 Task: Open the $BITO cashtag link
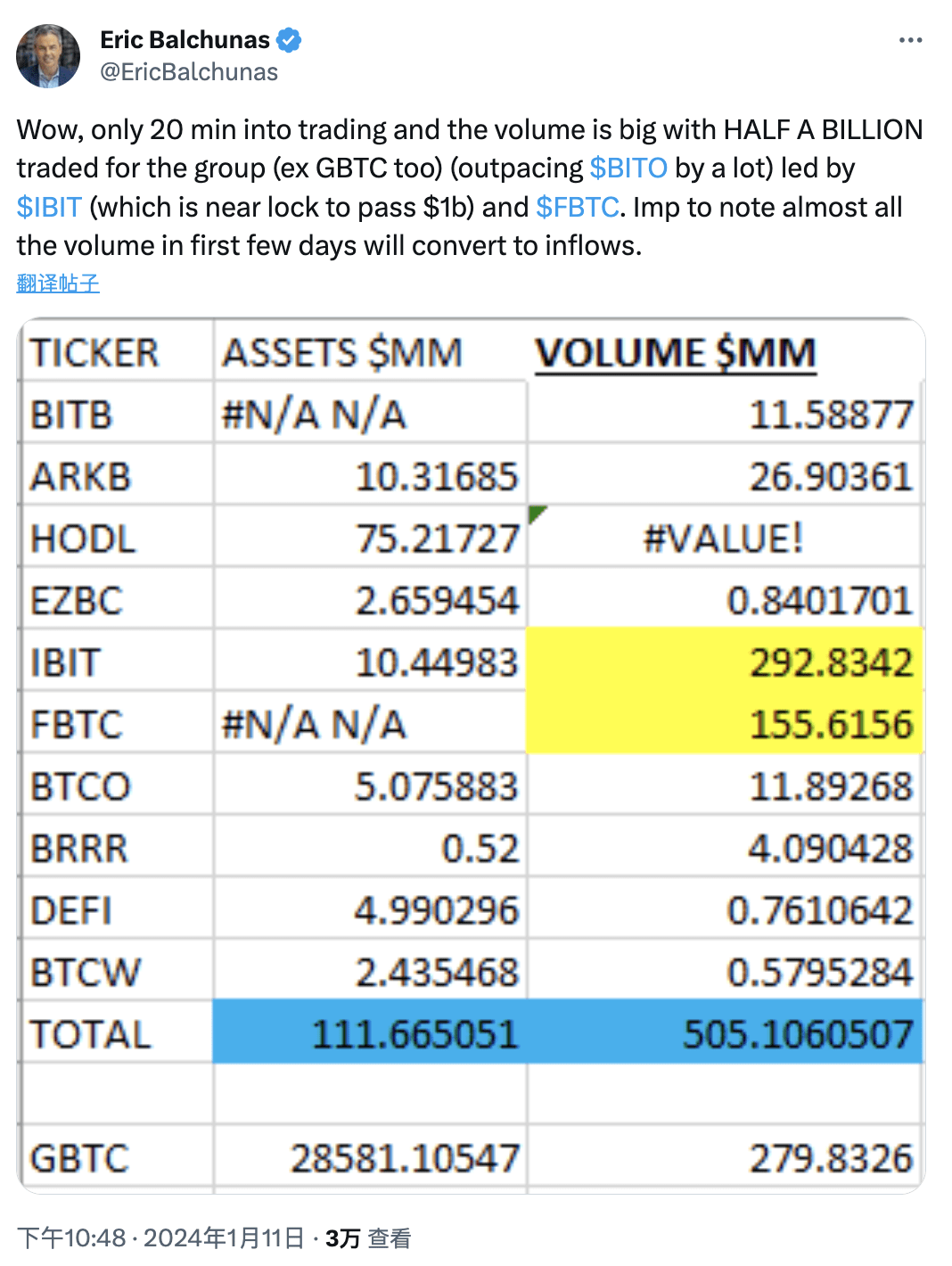click(x=627, y=167)
